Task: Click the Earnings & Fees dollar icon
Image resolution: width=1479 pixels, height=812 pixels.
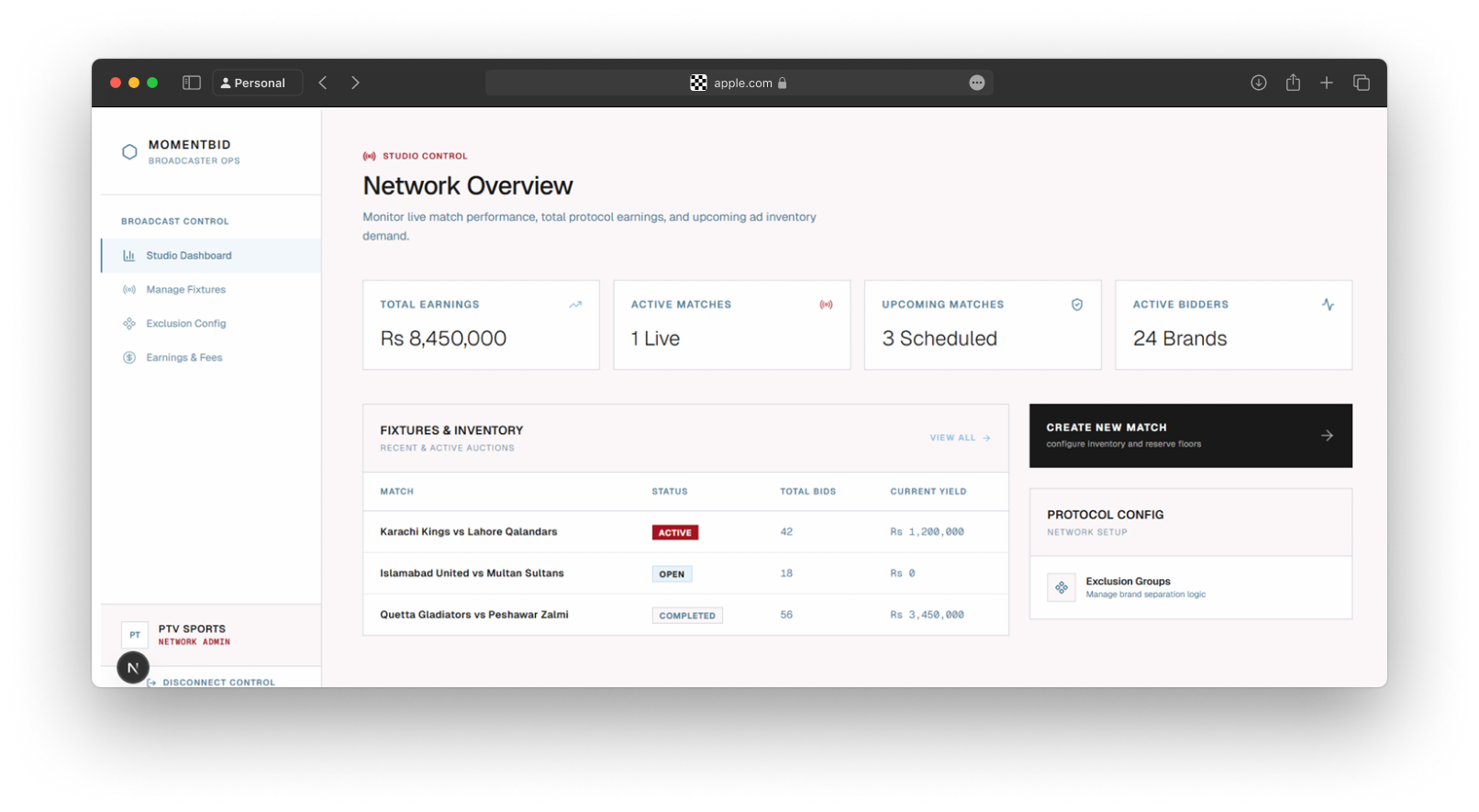Action: 129,358
